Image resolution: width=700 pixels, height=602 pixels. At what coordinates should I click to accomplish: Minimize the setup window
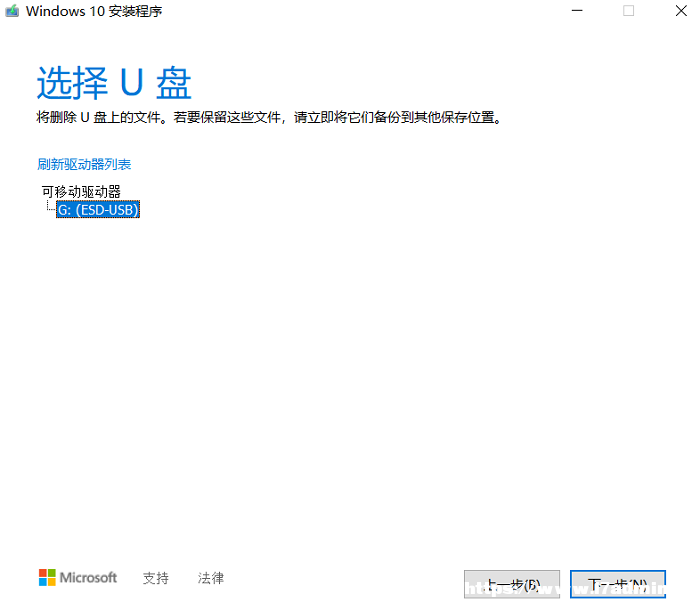577,11
